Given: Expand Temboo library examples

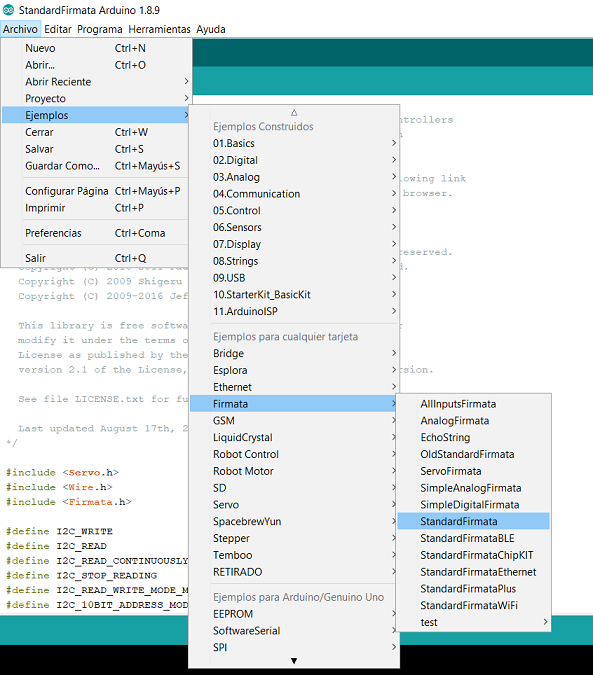Looking at the screenshot, I should pos(294,555).
